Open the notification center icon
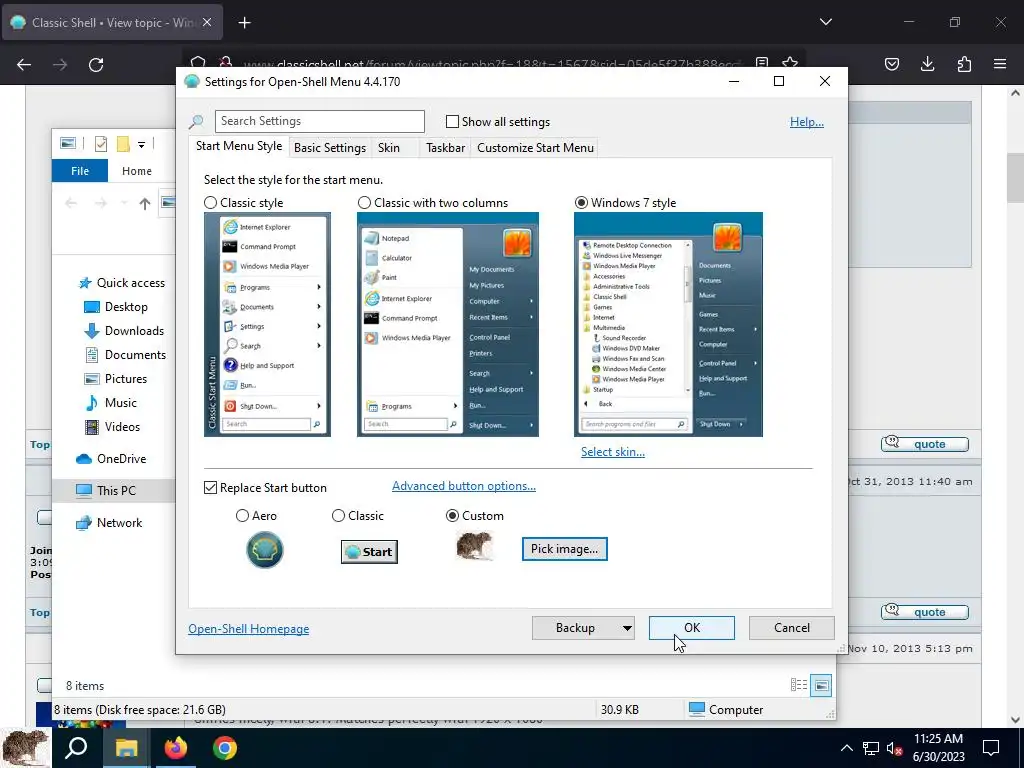 (x=991, y=748)
